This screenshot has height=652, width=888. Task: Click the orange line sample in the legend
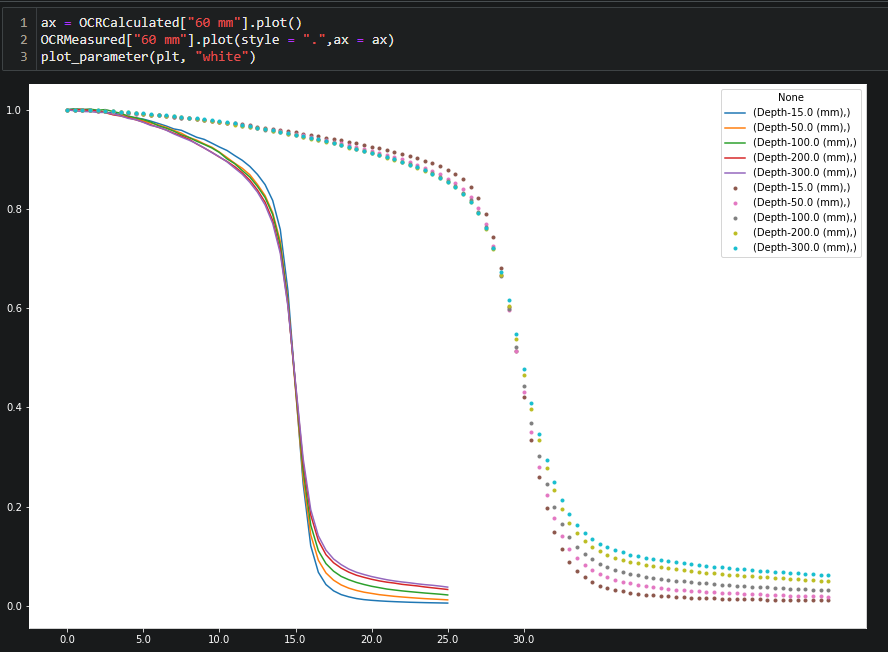[736, 127]
